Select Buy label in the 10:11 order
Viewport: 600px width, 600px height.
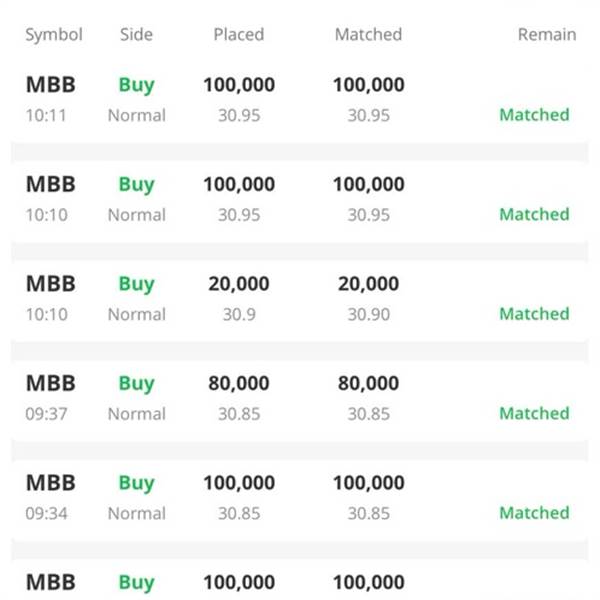click(137, 85)
